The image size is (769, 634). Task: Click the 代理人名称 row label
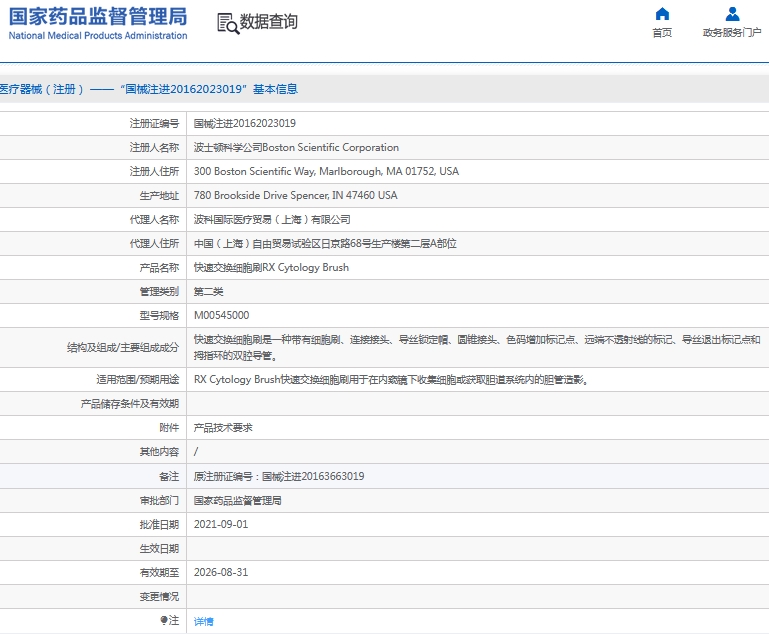154,219
